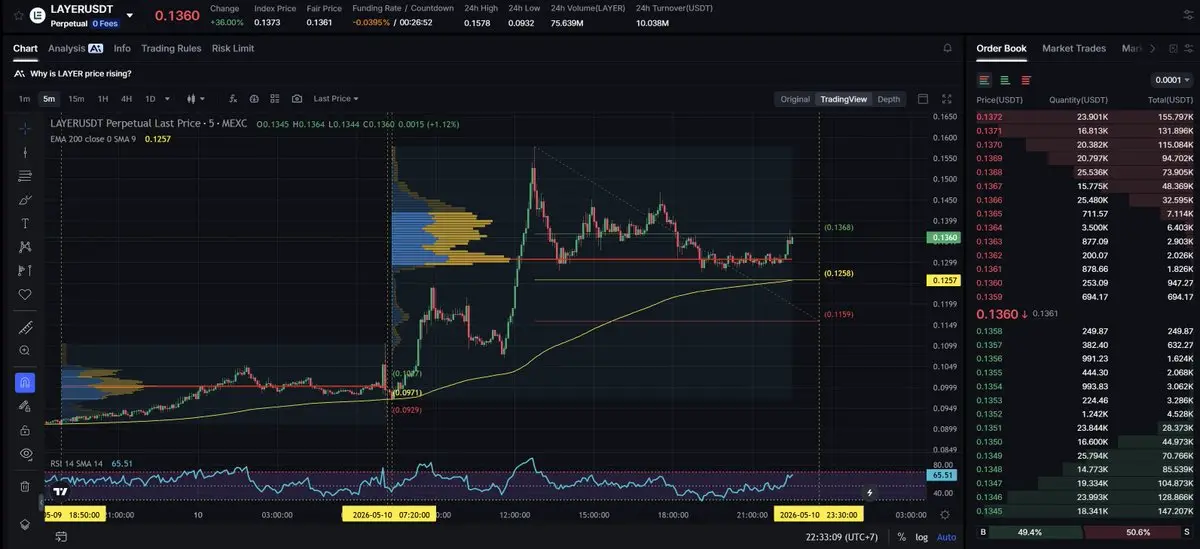Open the heart icons tool
Screen dimensions: 1200x549
25,295
